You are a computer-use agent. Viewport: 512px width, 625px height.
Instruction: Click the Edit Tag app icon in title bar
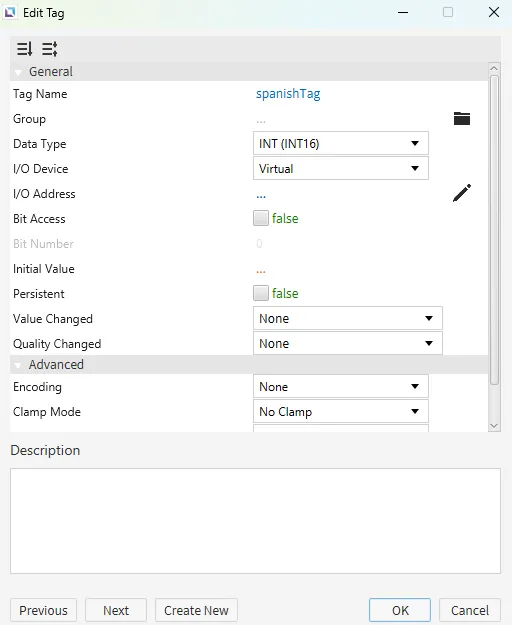[x=10, y=13]
